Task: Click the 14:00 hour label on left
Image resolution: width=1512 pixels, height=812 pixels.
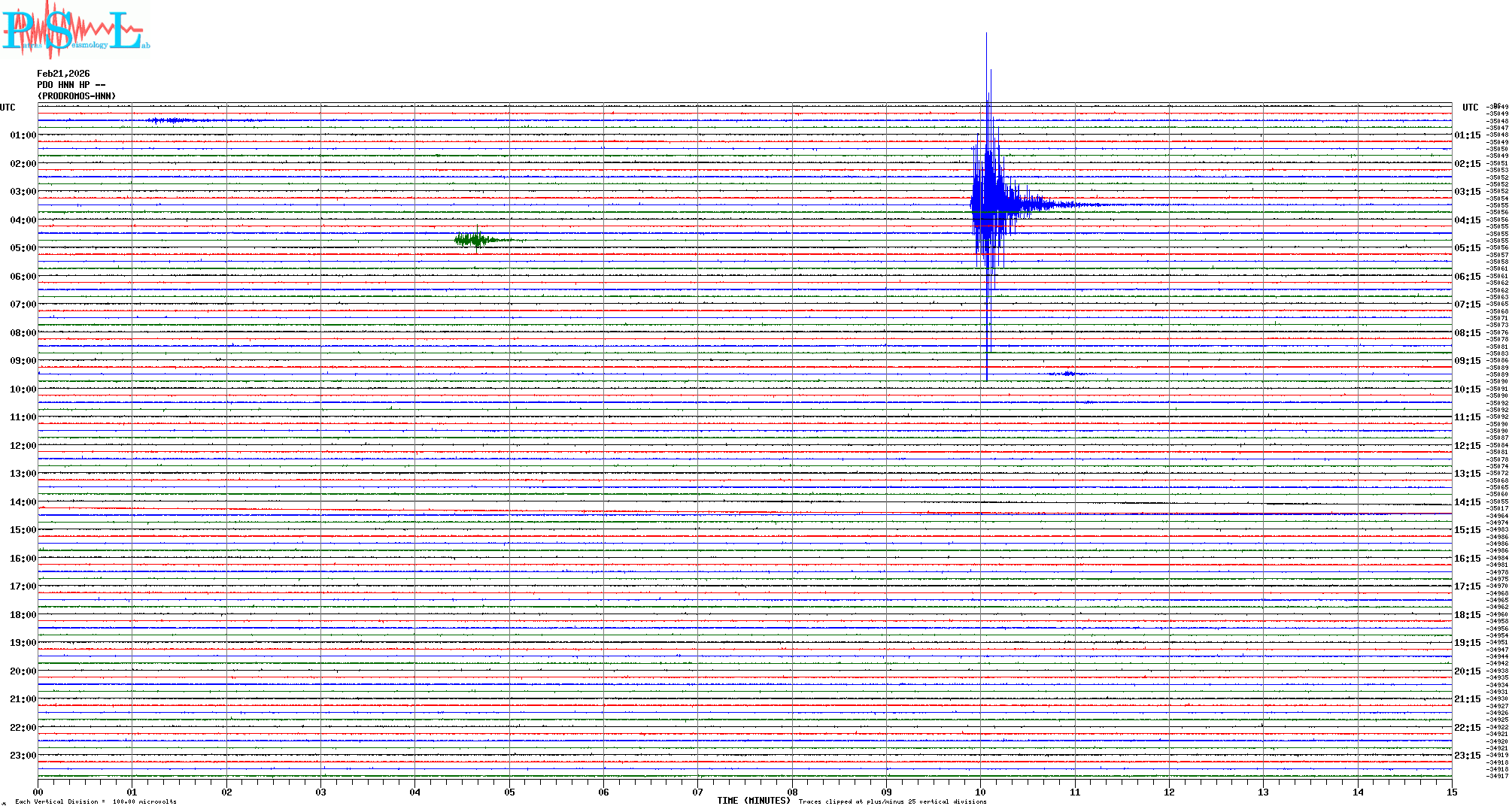Action: [23, 502]
